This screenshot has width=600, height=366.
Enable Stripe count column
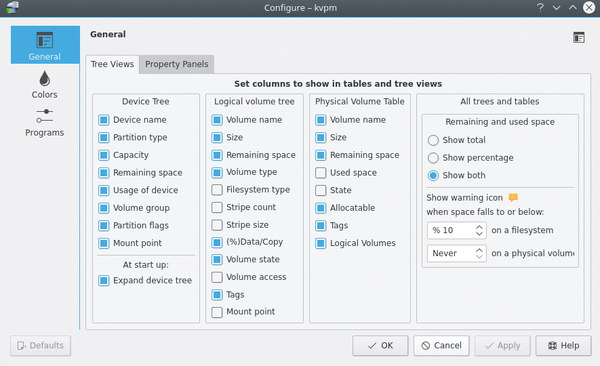point(217,207)
